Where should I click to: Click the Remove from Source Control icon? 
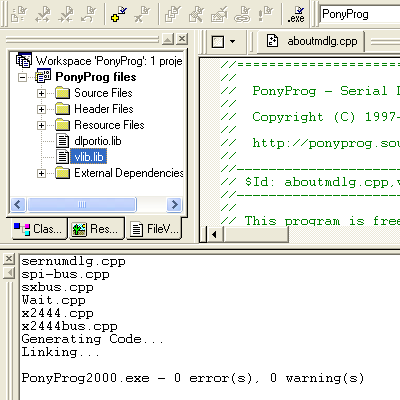pyautogui.click(x=142, y=14)
